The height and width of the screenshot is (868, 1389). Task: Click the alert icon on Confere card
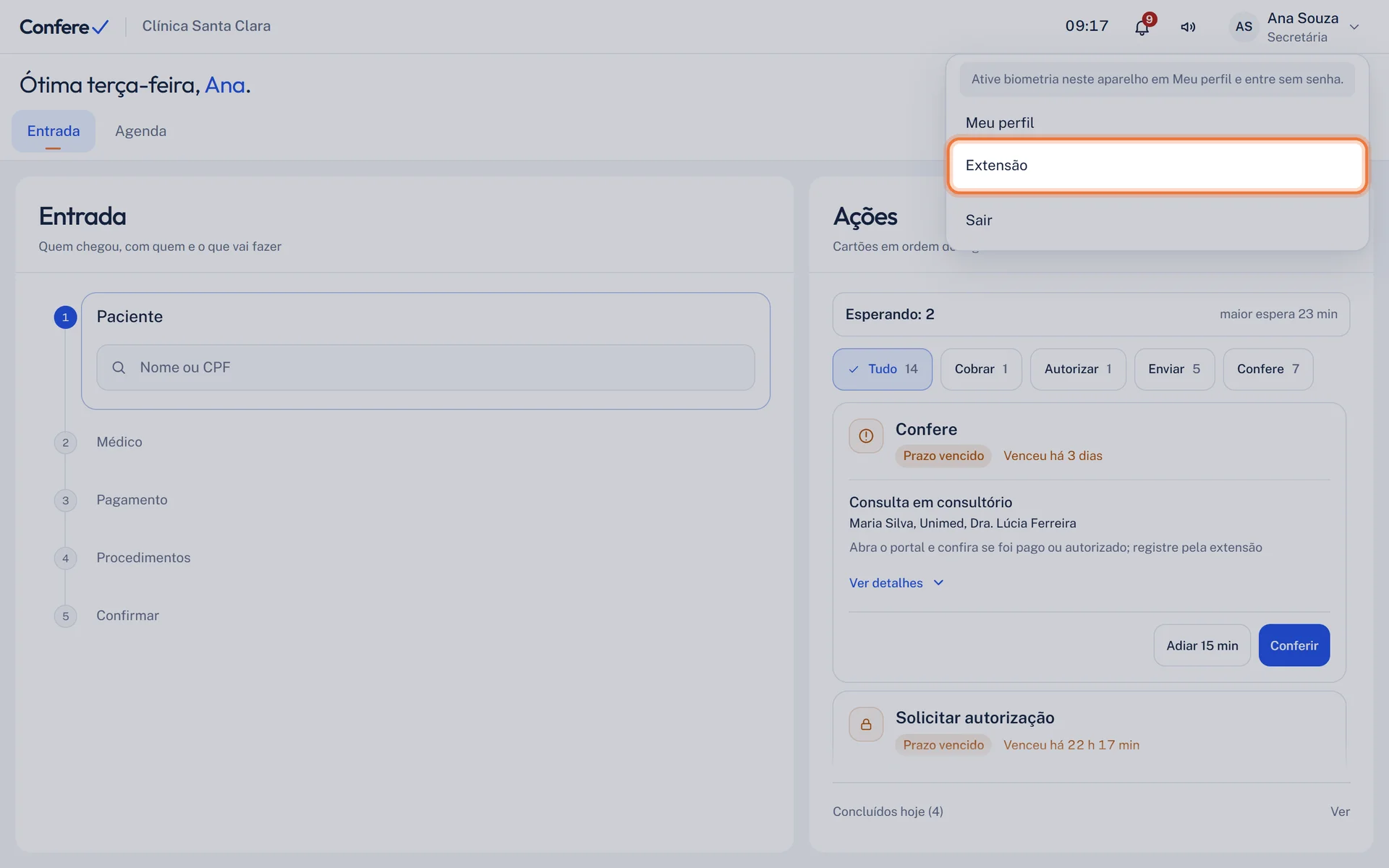pos(866,436)
